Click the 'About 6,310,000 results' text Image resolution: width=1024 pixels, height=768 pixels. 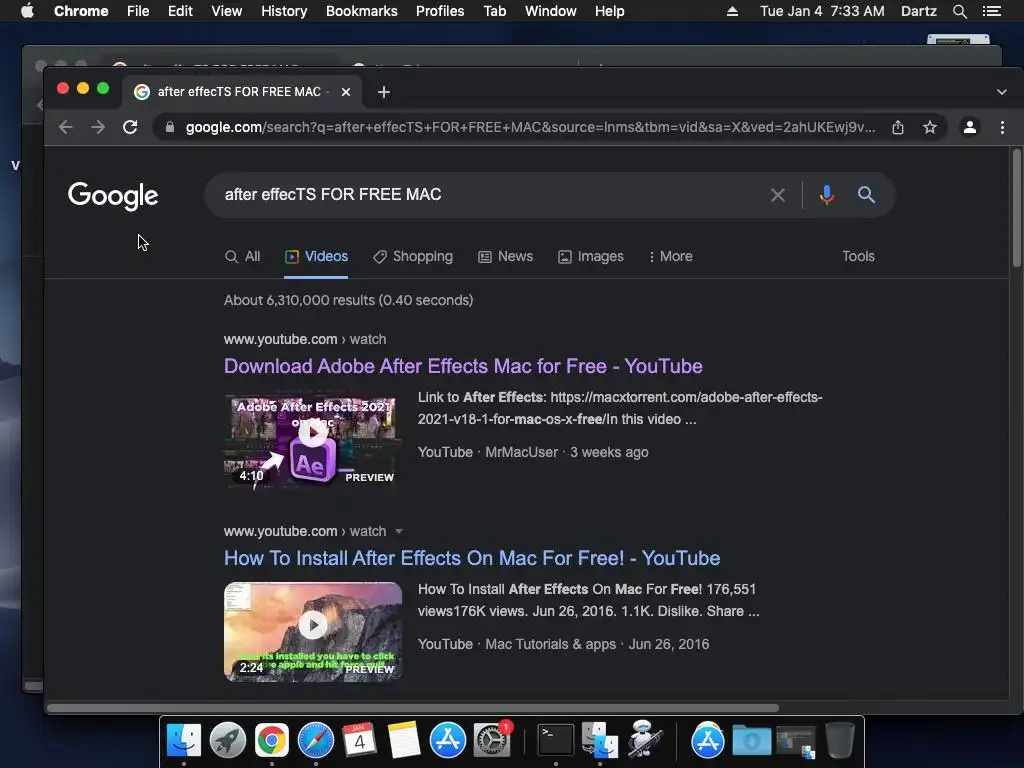point(349,300)
